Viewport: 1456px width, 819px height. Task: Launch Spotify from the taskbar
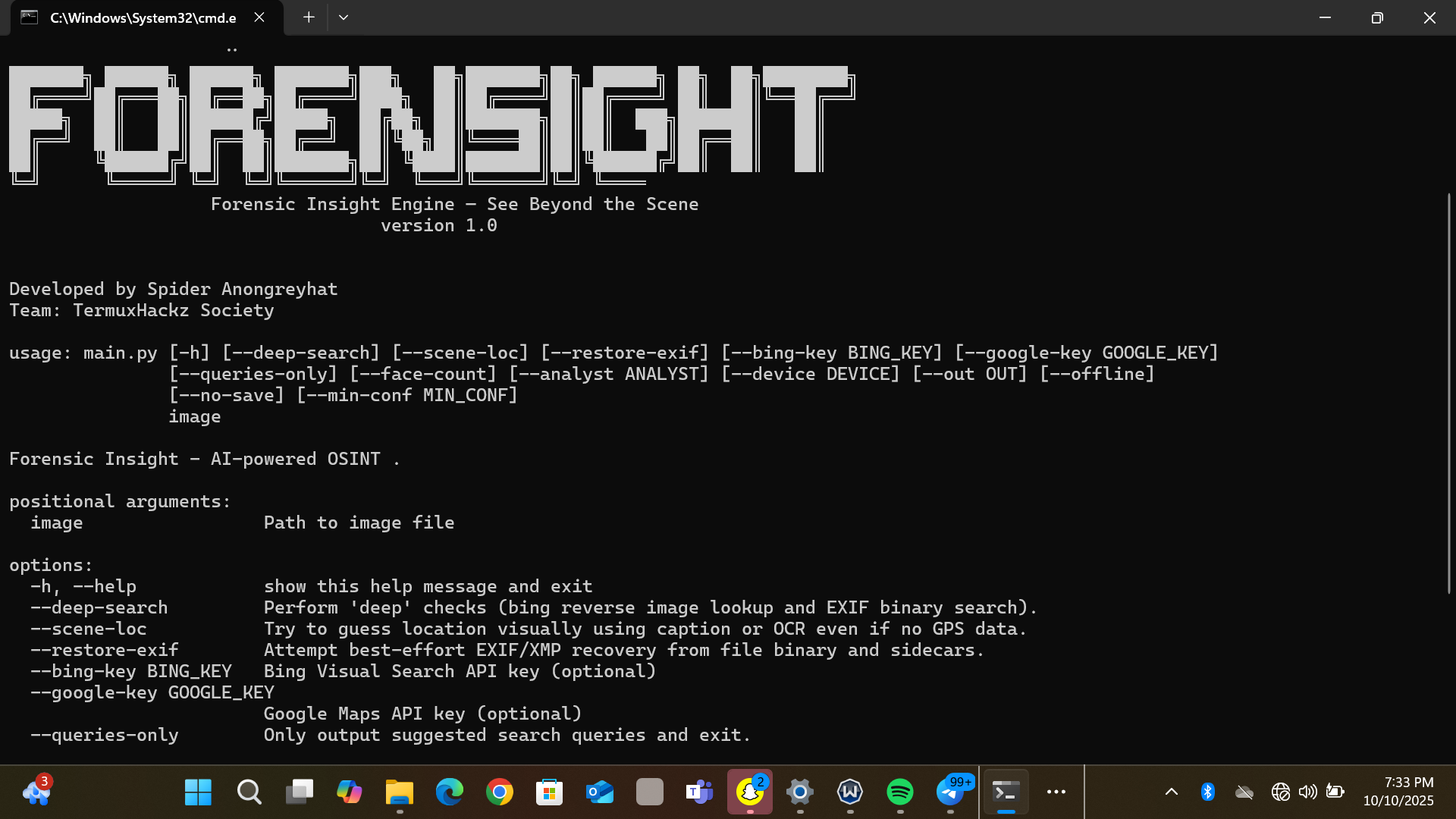(899, 792)
